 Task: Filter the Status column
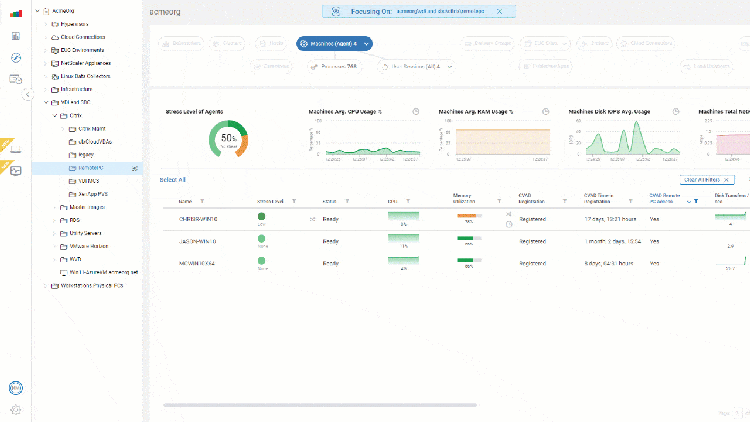tap(347, 201)
